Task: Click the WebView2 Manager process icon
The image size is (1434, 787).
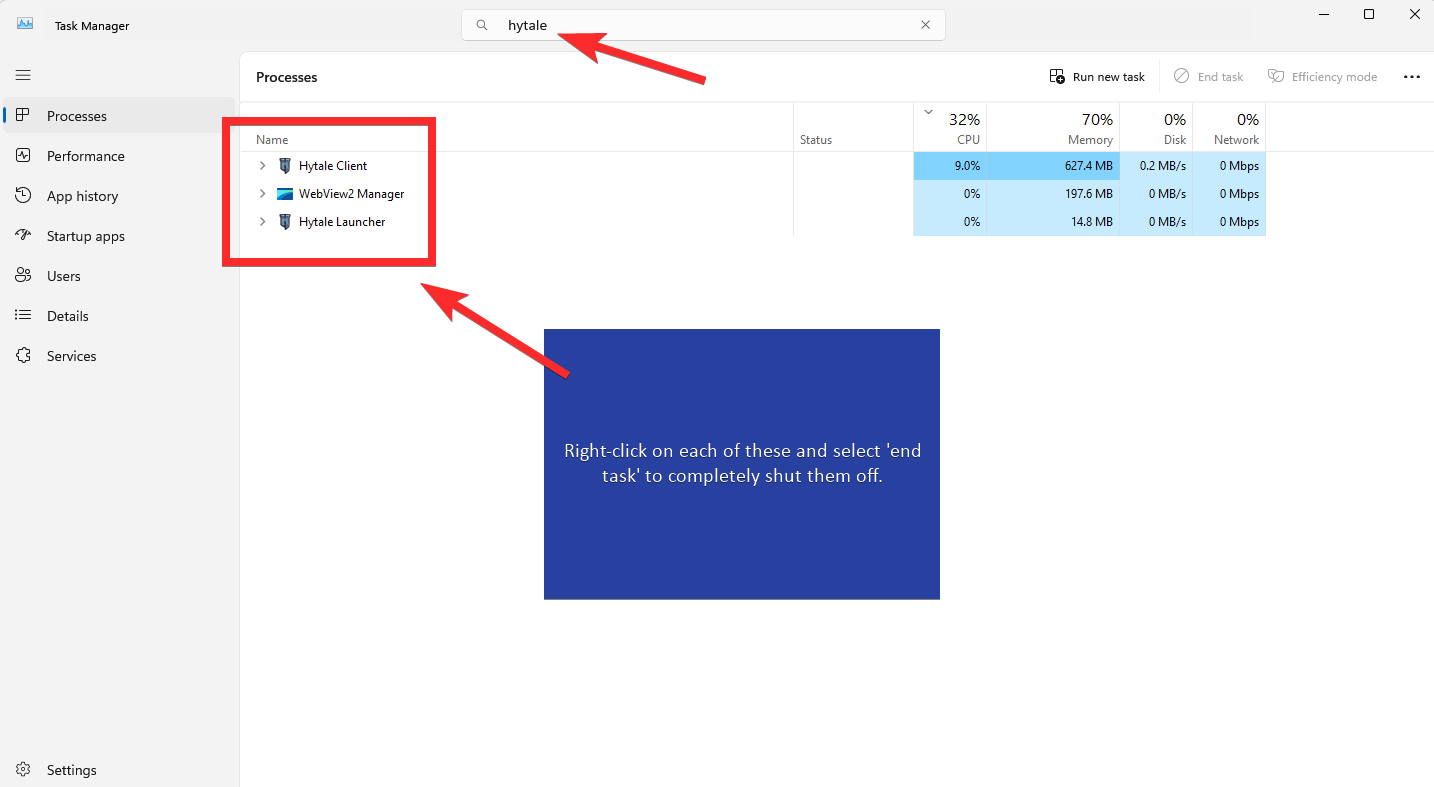Action: tap(285, 194)
